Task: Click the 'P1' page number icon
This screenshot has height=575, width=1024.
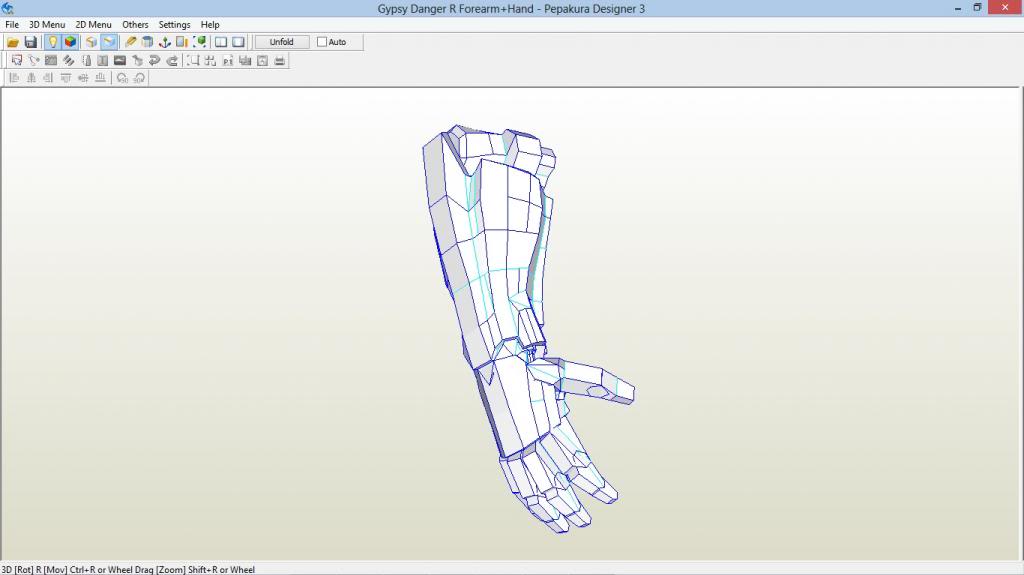Action: tap(228, 60)
